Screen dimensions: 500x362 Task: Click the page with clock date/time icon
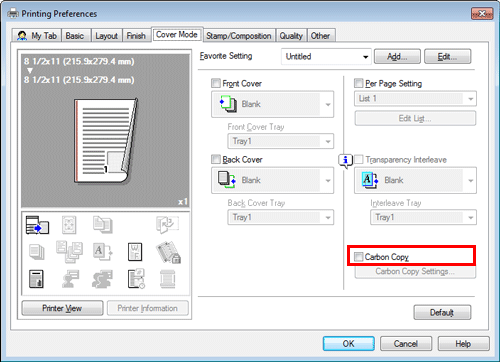click(136, 279)
